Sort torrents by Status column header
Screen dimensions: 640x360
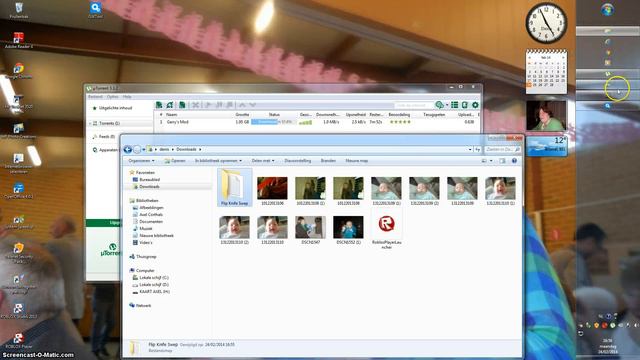point(274,115)
